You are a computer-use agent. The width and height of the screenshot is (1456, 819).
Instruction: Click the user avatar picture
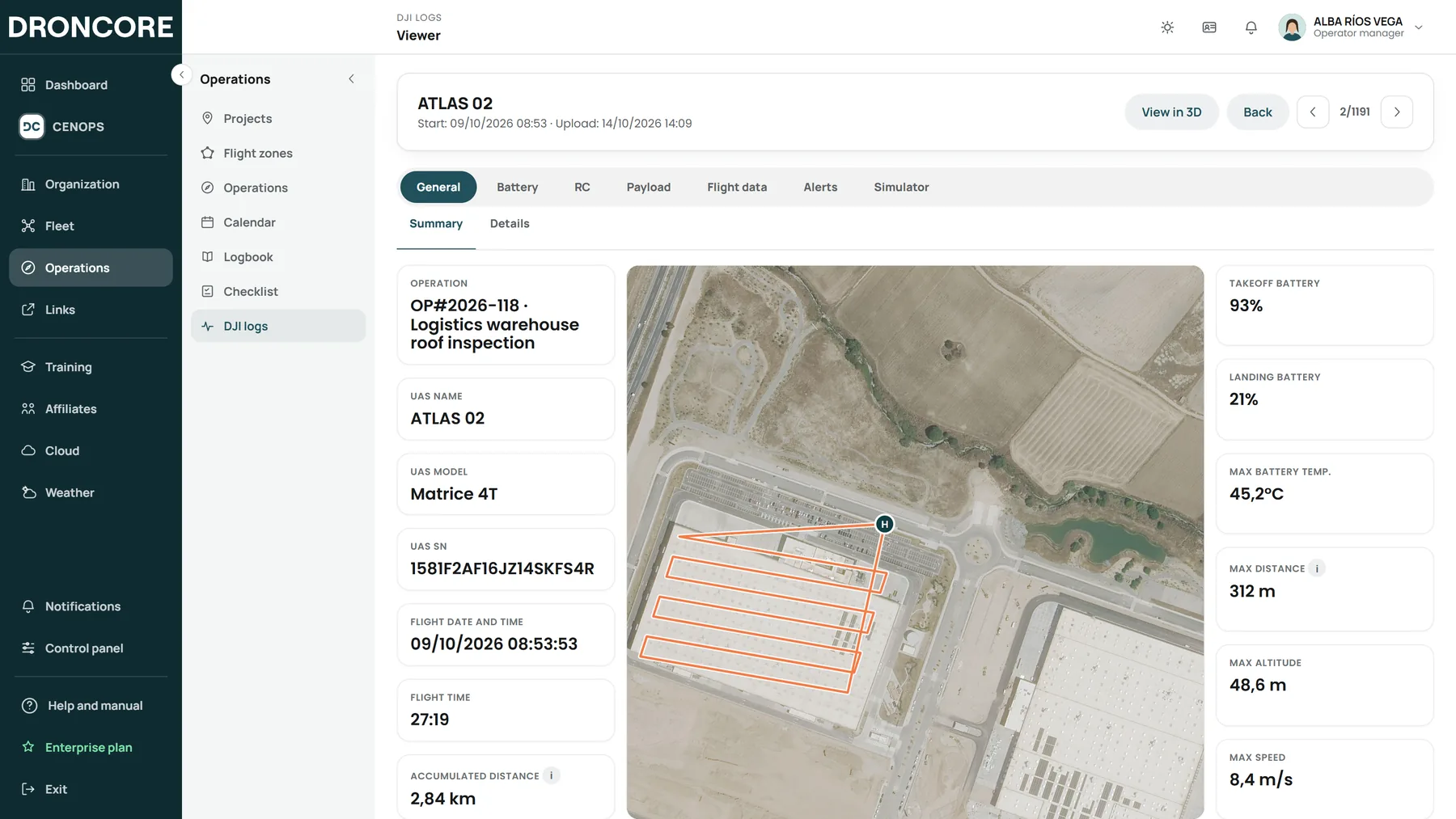(1292, 27)
